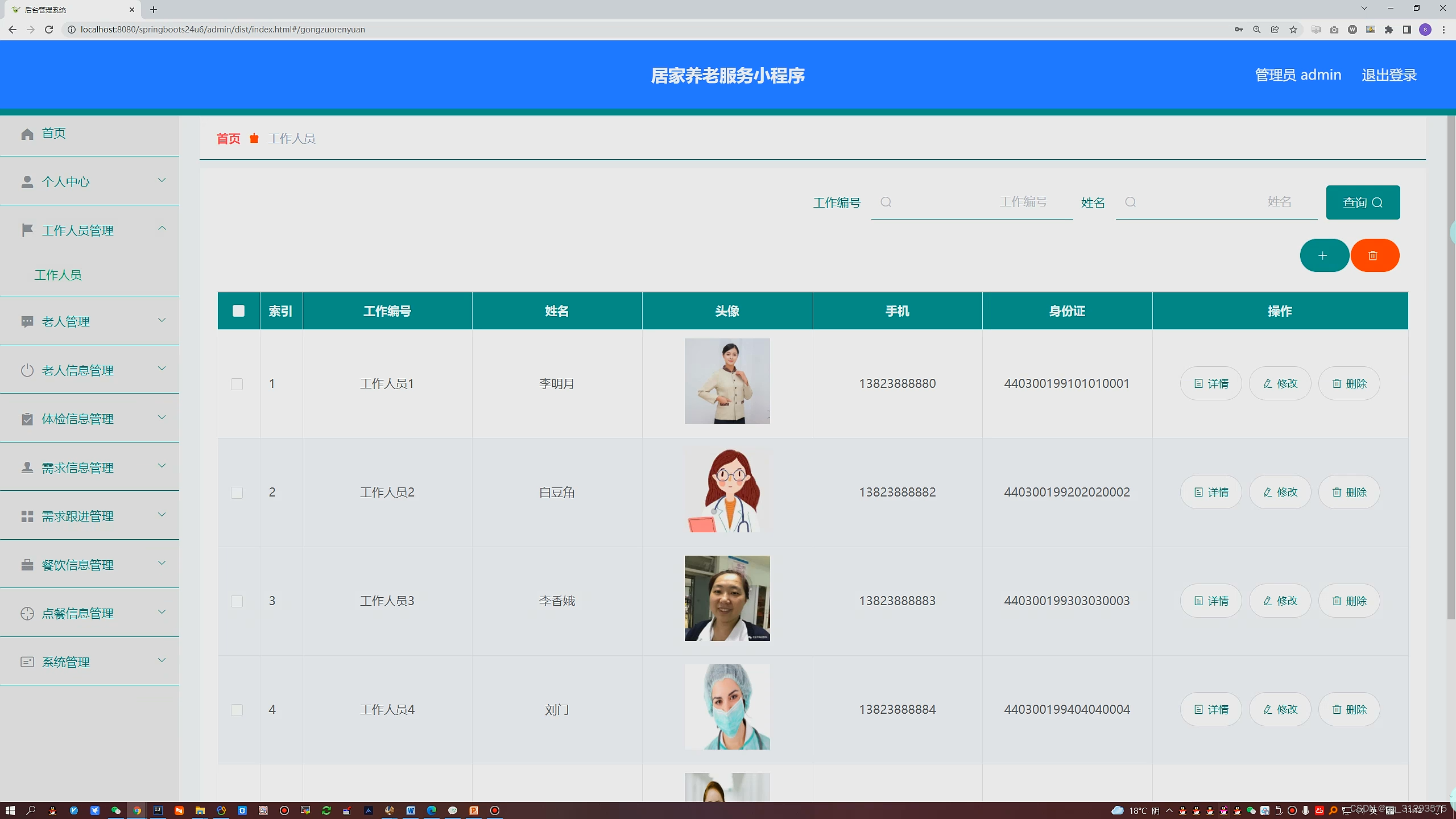Click the 查询 search button
The width and height of the screenshot is (1456, 819).
1362,202
